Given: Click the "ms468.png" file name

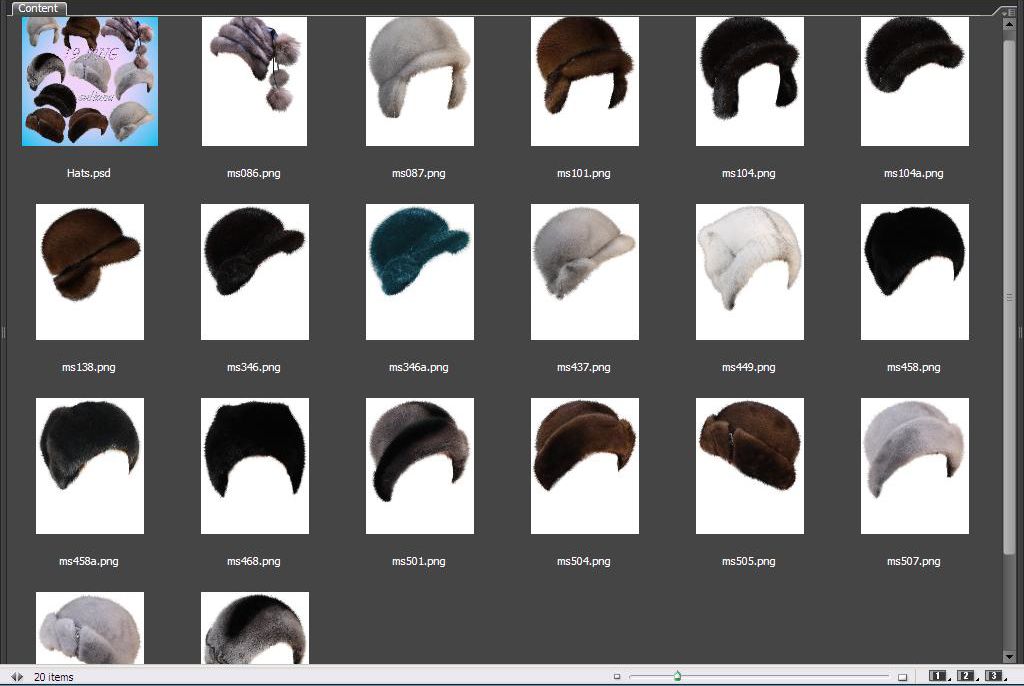Looking at the screenshot, I should 253,561.
